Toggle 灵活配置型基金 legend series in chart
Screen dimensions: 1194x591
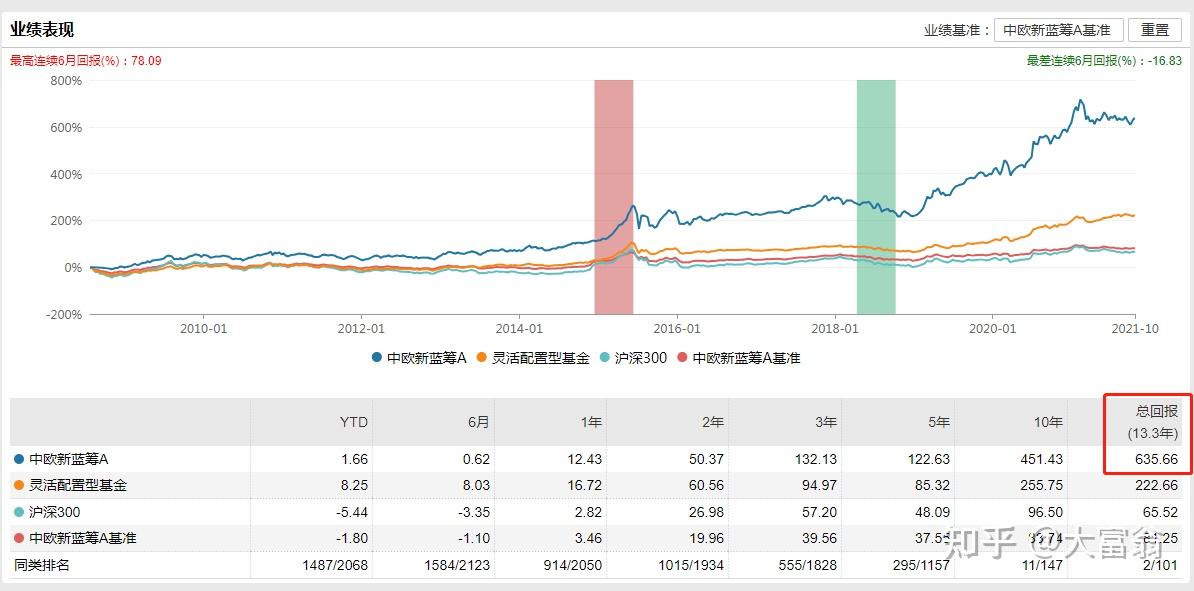(x=533, y=358)
